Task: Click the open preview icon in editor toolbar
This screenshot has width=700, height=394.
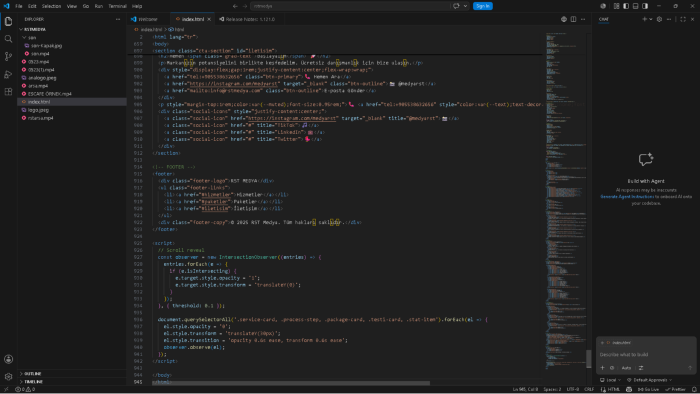Action: click(x=564, y=19)
